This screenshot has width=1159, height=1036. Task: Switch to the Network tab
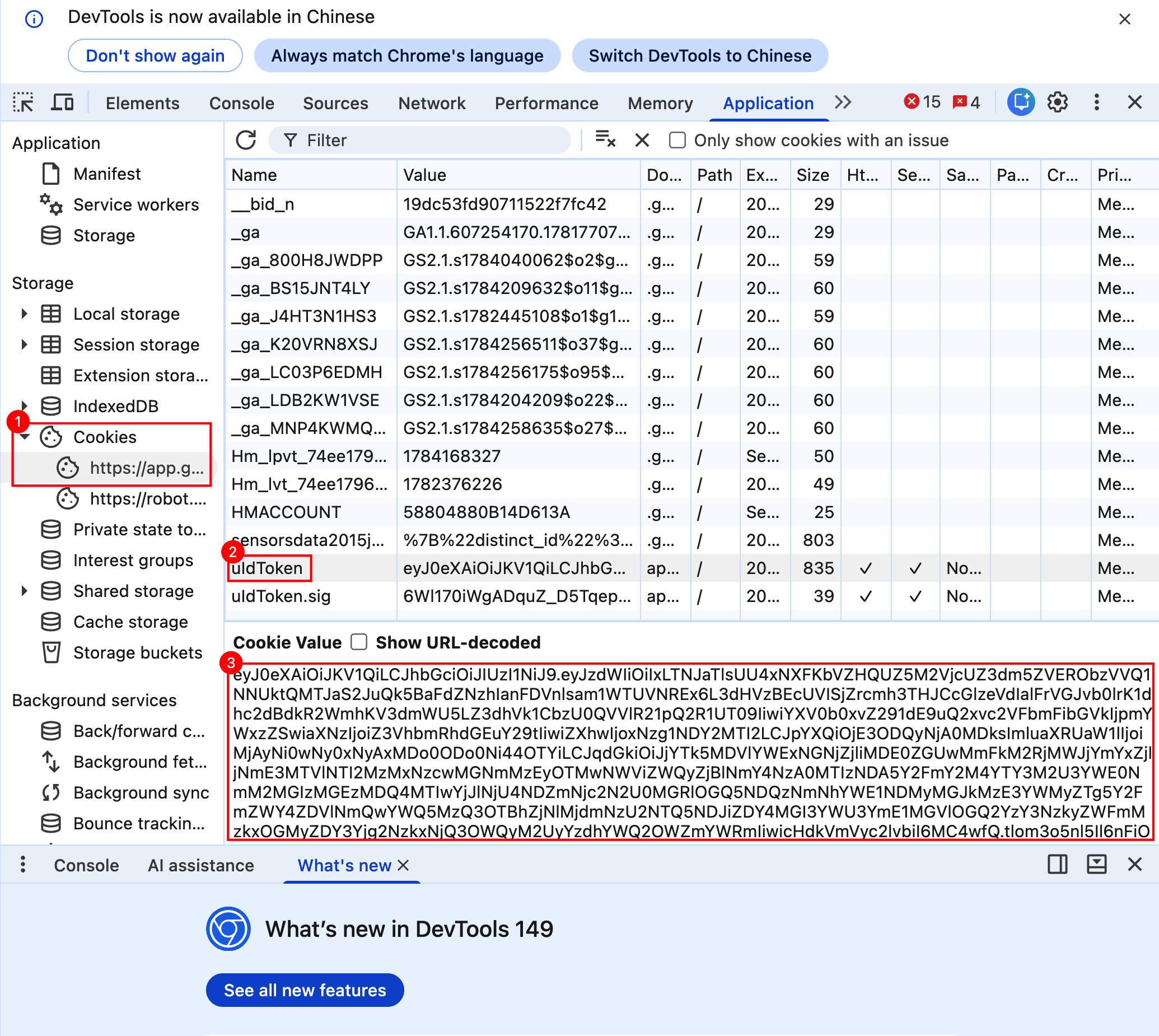(432, 103)
